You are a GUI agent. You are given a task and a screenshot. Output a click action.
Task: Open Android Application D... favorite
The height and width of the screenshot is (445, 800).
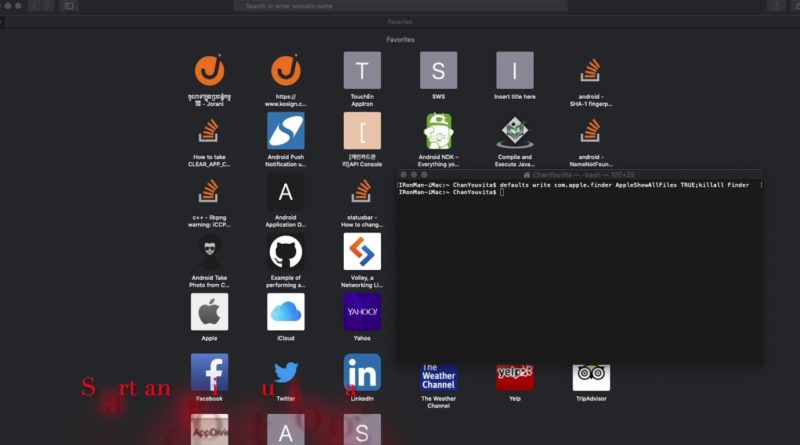point(286,191)
